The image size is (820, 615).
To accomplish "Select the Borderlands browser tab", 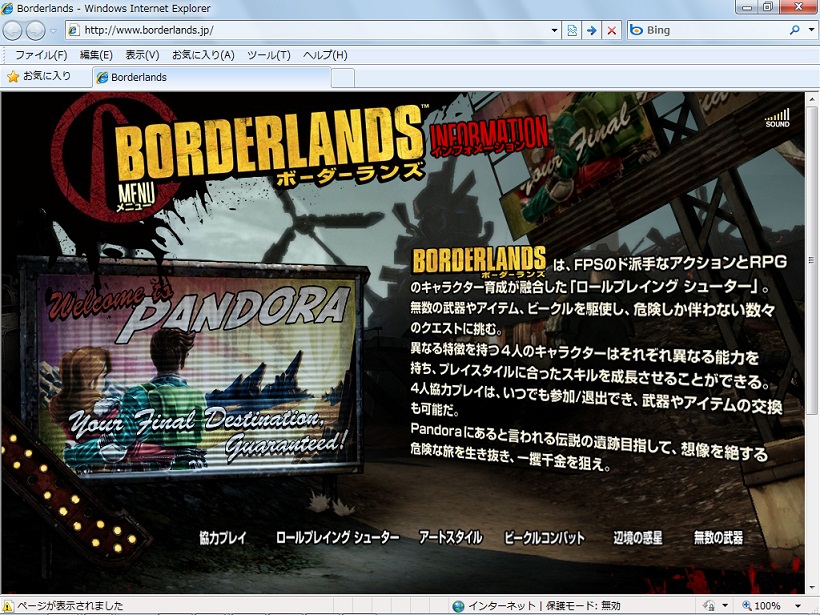I will tap(212, 77).
